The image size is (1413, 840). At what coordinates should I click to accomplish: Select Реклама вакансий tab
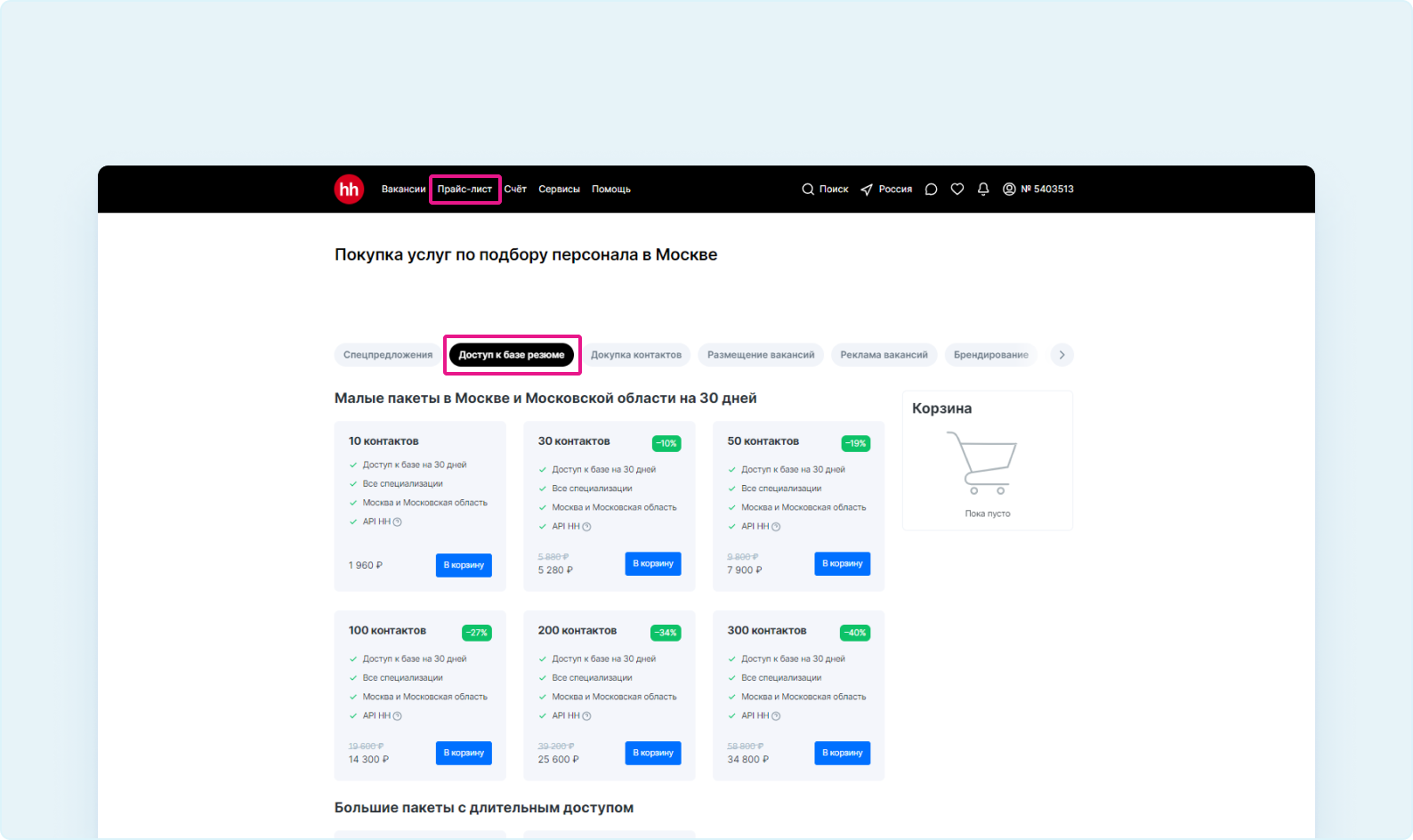[884, 355]
